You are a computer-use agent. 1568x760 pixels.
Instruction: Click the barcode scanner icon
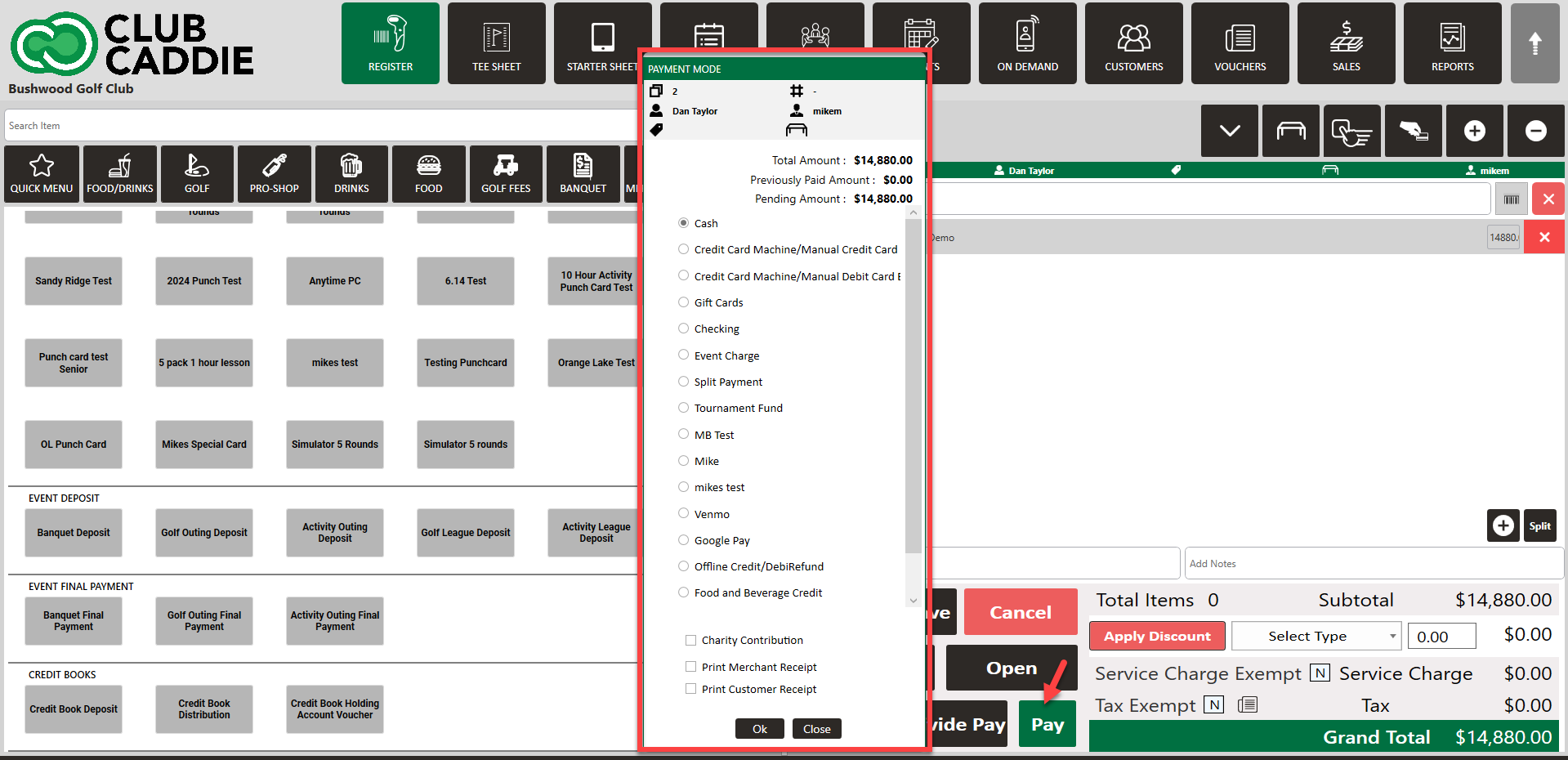(1511, 199)
